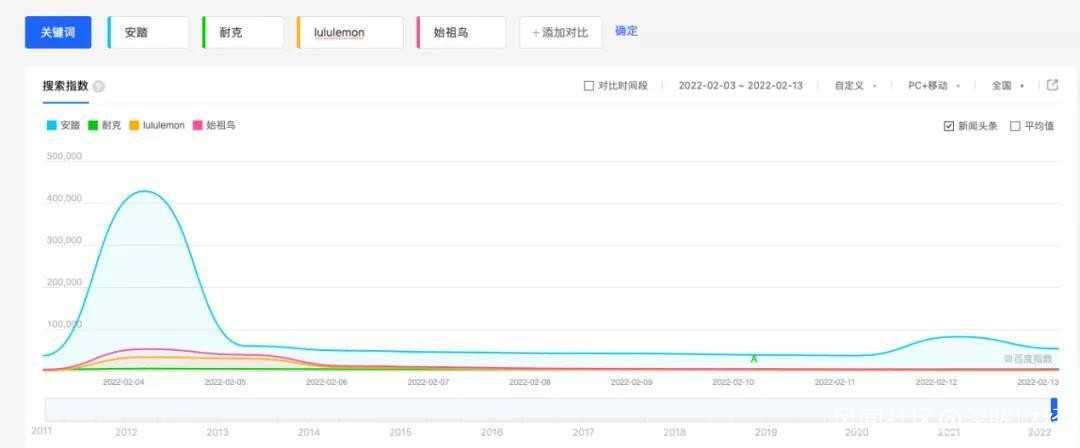Image resolution: width=1080 pixels, height=448 pixels.
Task: Expand the PC+移动 device dropdown
Action: pyautogui.click(x=933, y=85)
